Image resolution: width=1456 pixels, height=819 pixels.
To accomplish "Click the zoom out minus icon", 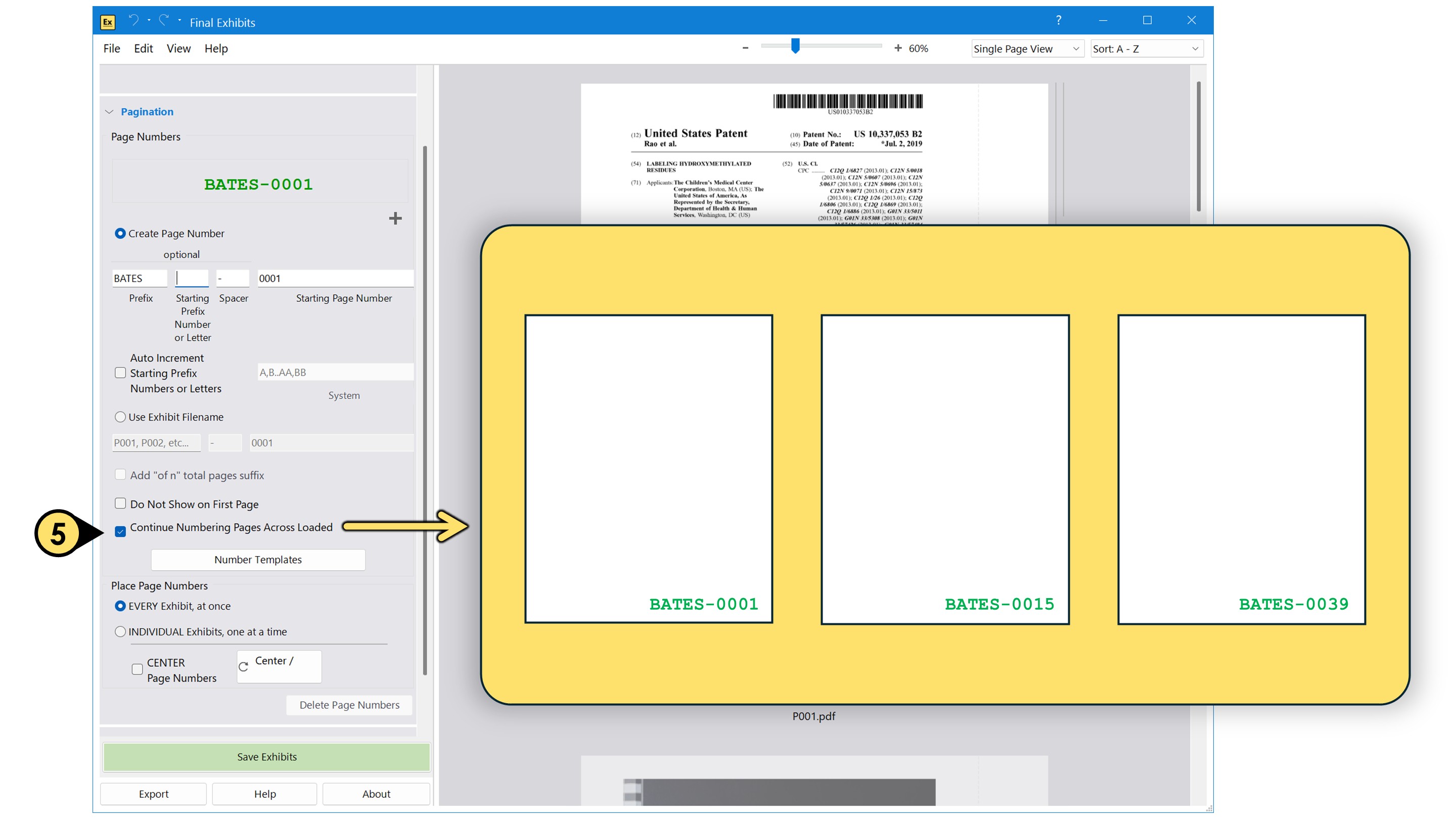I will click(745, 48).
